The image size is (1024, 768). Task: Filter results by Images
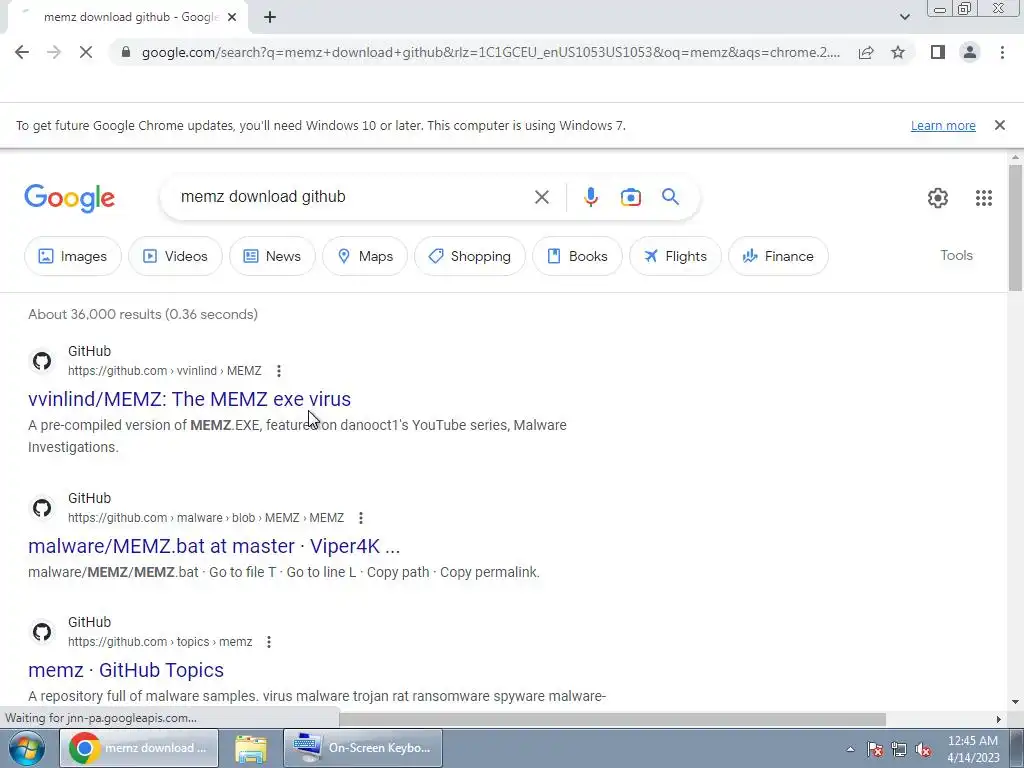pyautogui.click(x=72, y=256)
